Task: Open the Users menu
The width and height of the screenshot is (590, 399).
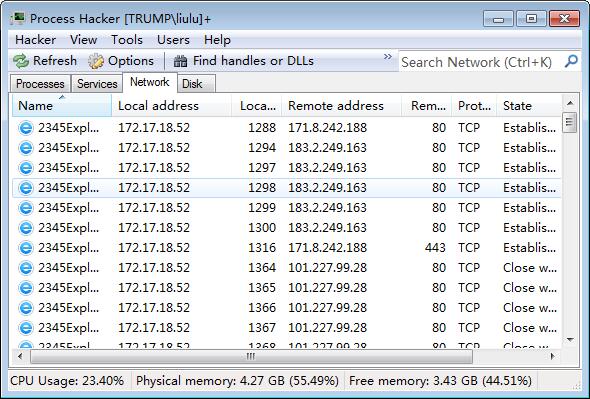Action: point(173,40)
